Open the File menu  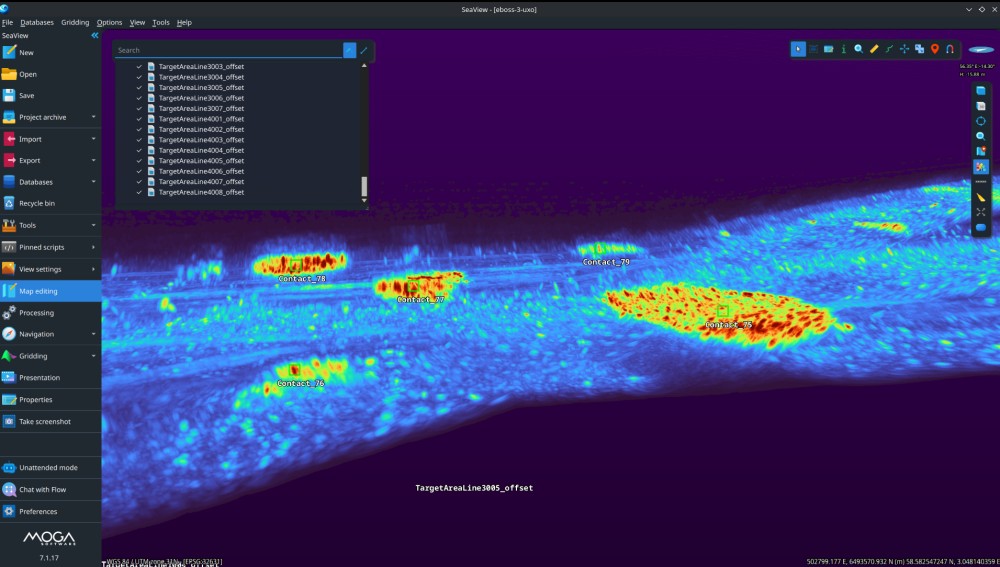point(8,22)
